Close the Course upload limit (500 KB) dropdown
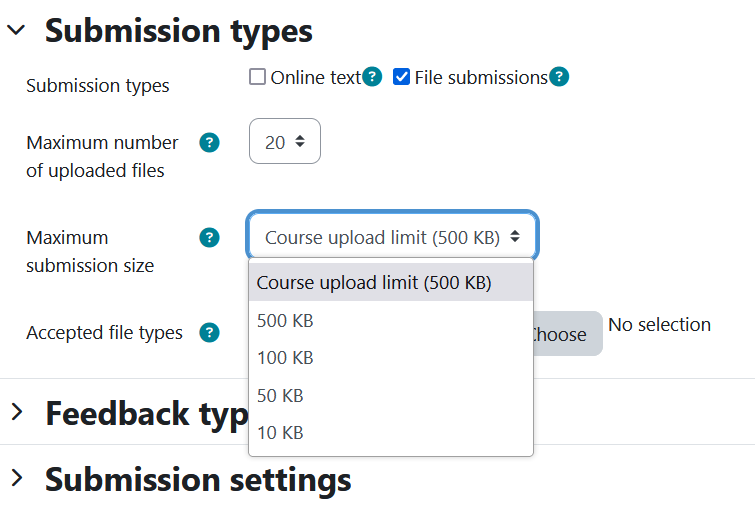The width and height of the screenshot is (755, 508). (392, 235)
